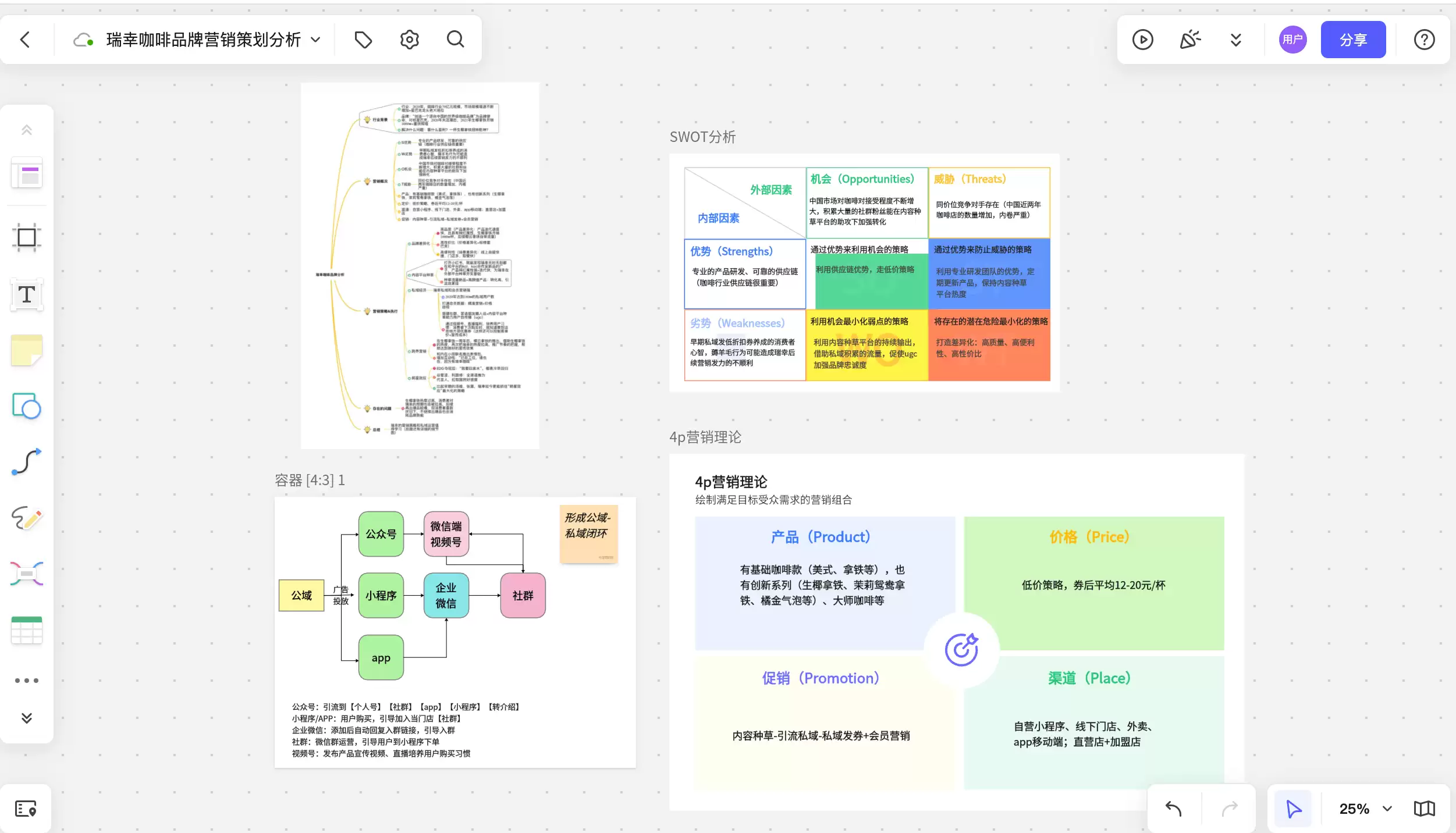The image size is (1456, 833).
Task: Open more tools ellipsis menu
Action: [x=27, y=680]
